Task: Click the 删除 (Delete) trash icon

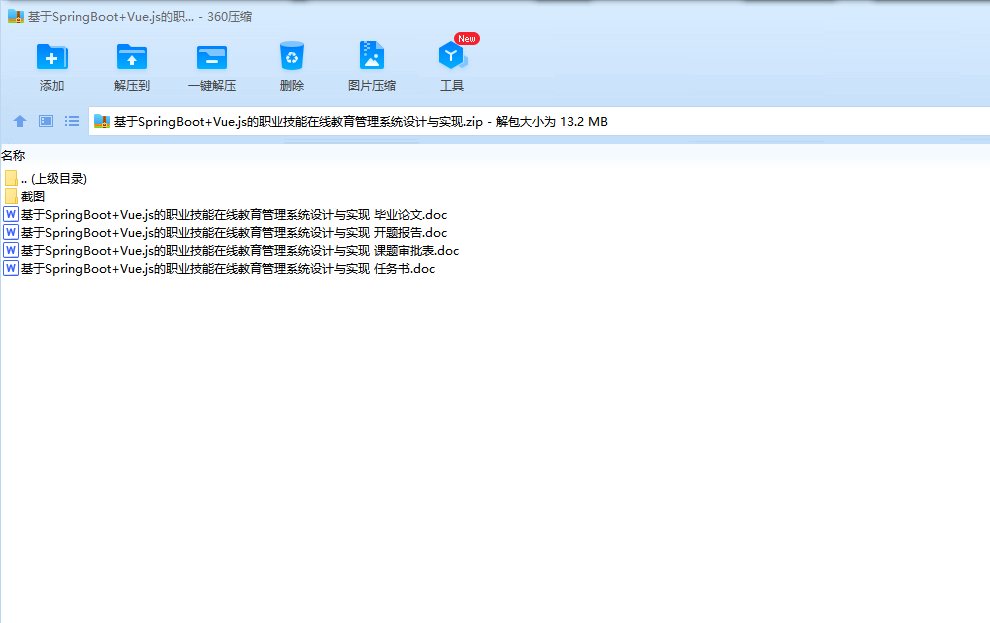Action: coord(292,56)
